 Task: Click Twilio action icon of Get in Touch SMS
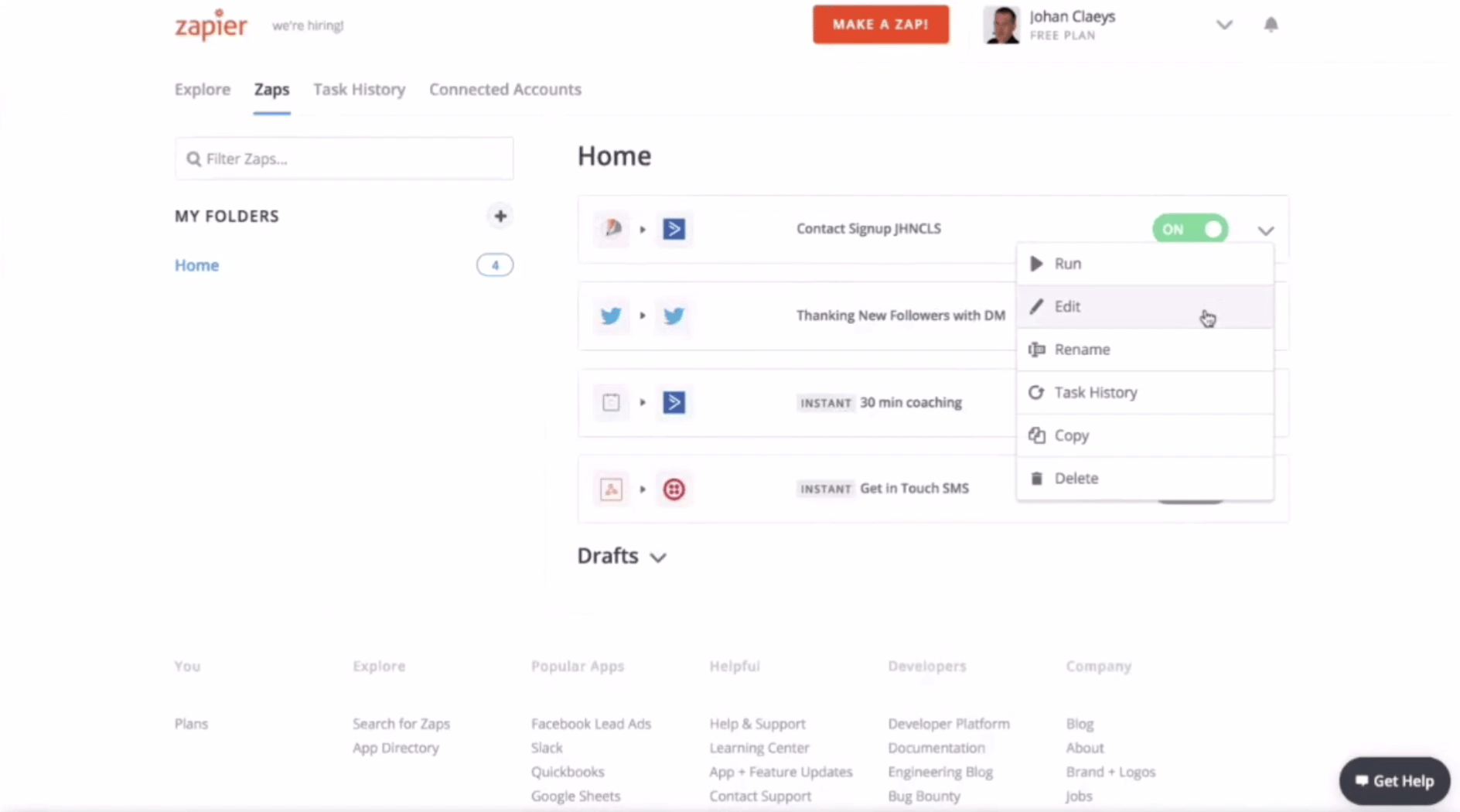(x=674, y=489)
